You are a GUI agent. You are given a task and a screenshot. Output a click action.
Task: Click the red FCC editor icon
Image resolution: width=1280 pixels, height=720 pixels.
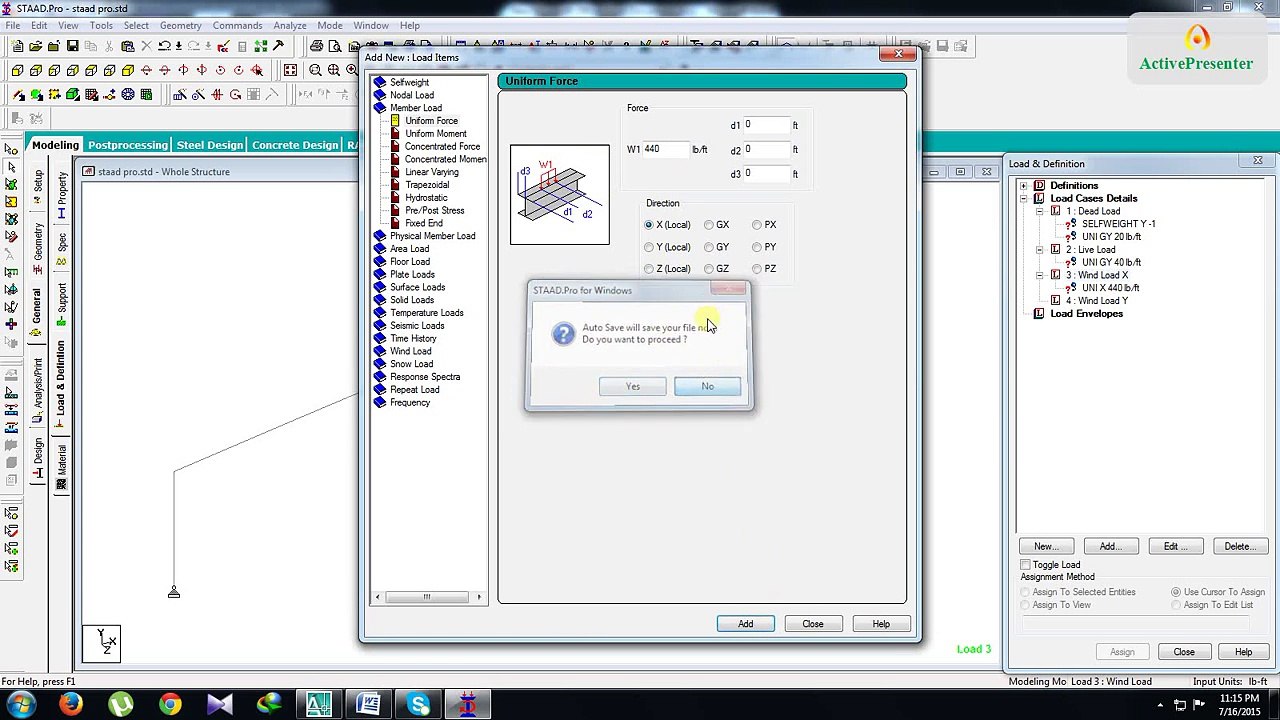(224, 46)
